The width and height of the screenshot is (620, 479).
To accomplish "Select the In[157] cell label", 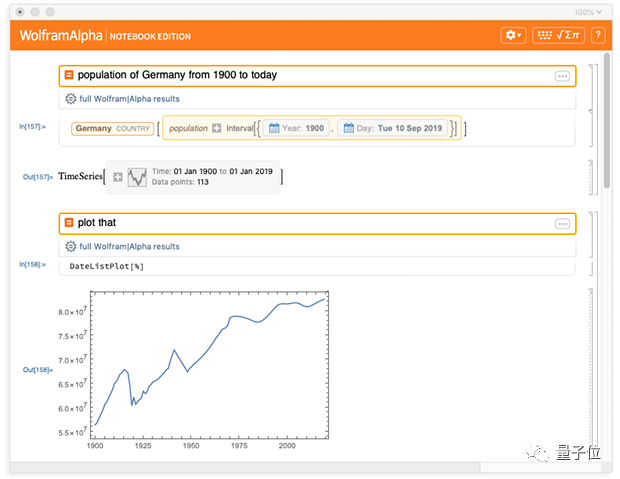I will click(32, 127).
